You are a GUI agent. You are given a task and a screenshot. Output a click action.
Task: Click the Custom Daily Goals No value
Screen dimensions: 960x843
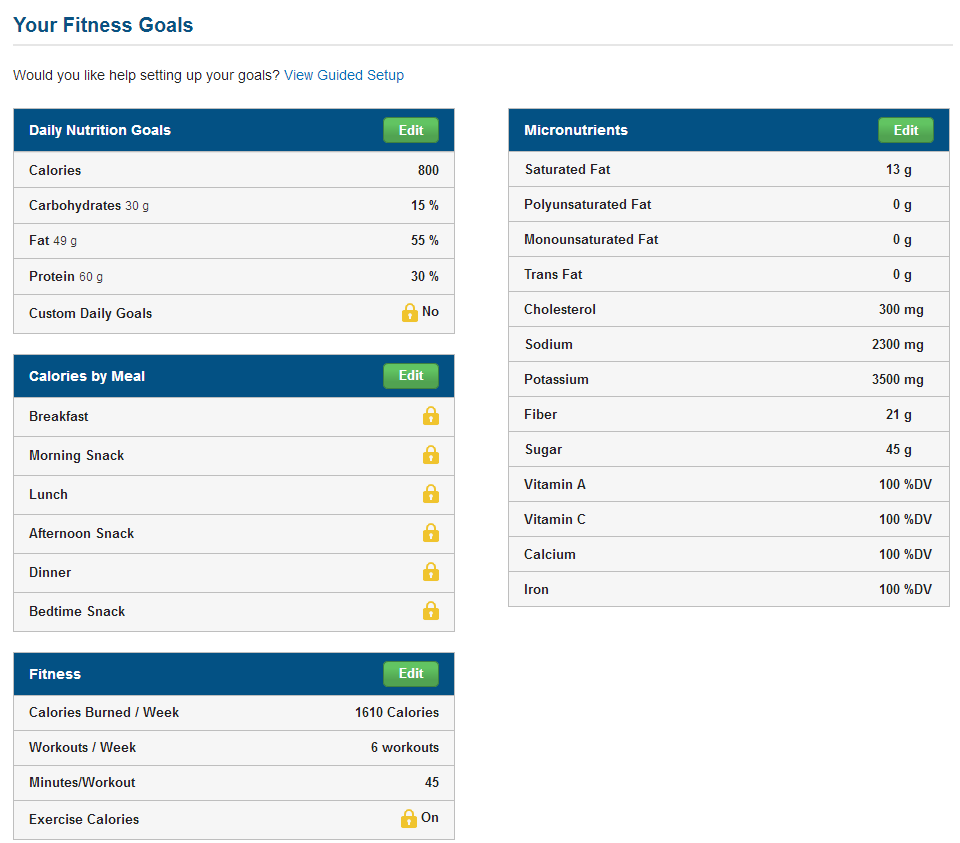pos(430,312)
